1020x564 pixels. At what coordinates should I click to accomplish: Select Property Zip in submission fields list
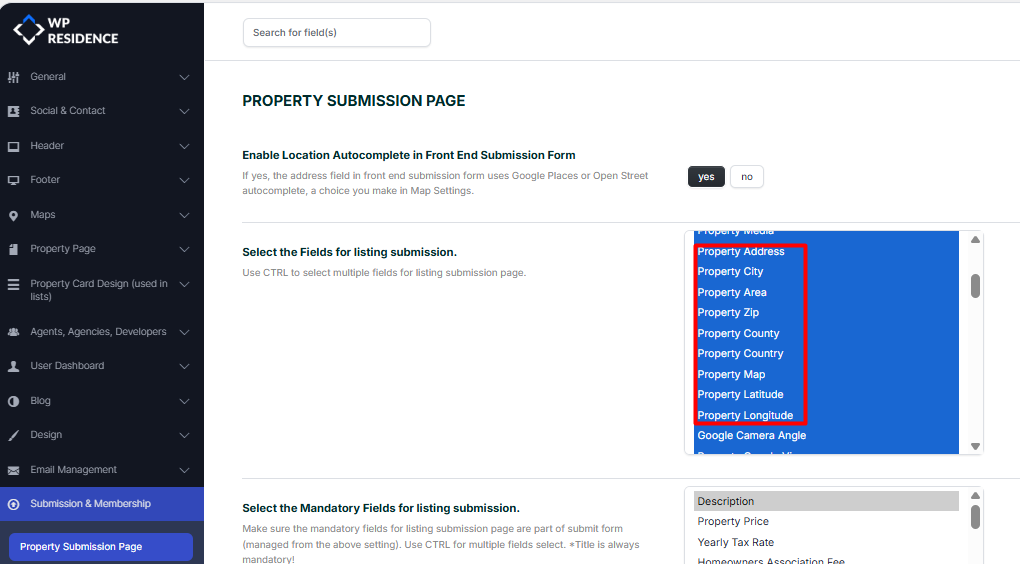tap(728, 313)
